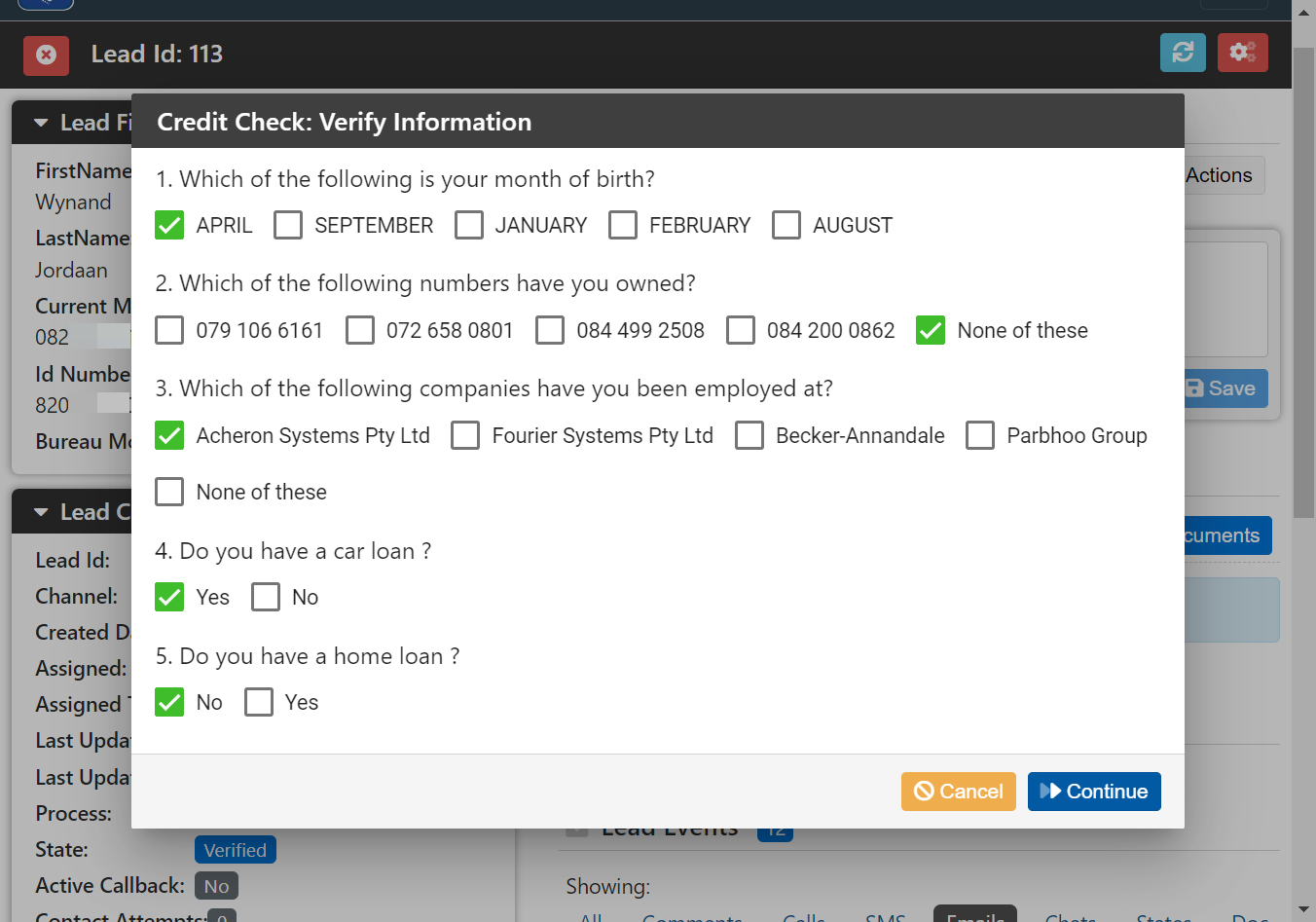This screenshot has height=922, width=1316.
Task: Click the scrollbar down arrow
Action: 1304,910
